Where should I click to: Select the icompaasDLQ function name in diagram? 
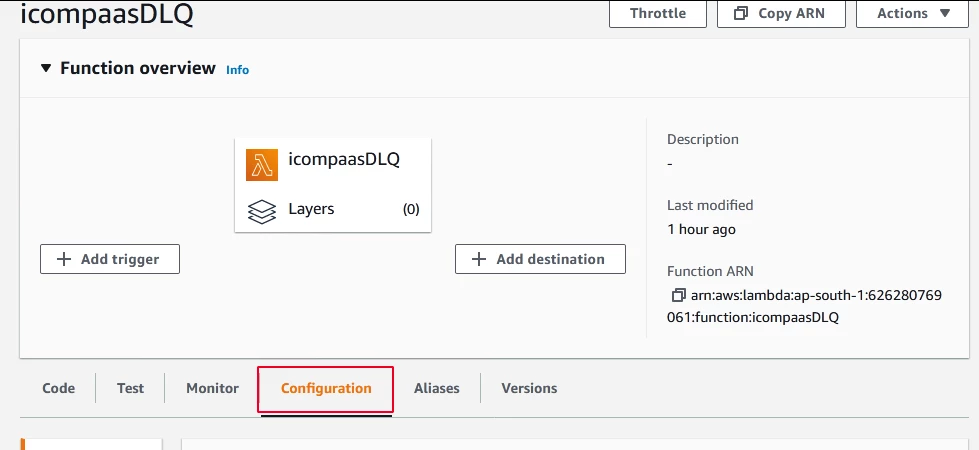pos(344,159)
